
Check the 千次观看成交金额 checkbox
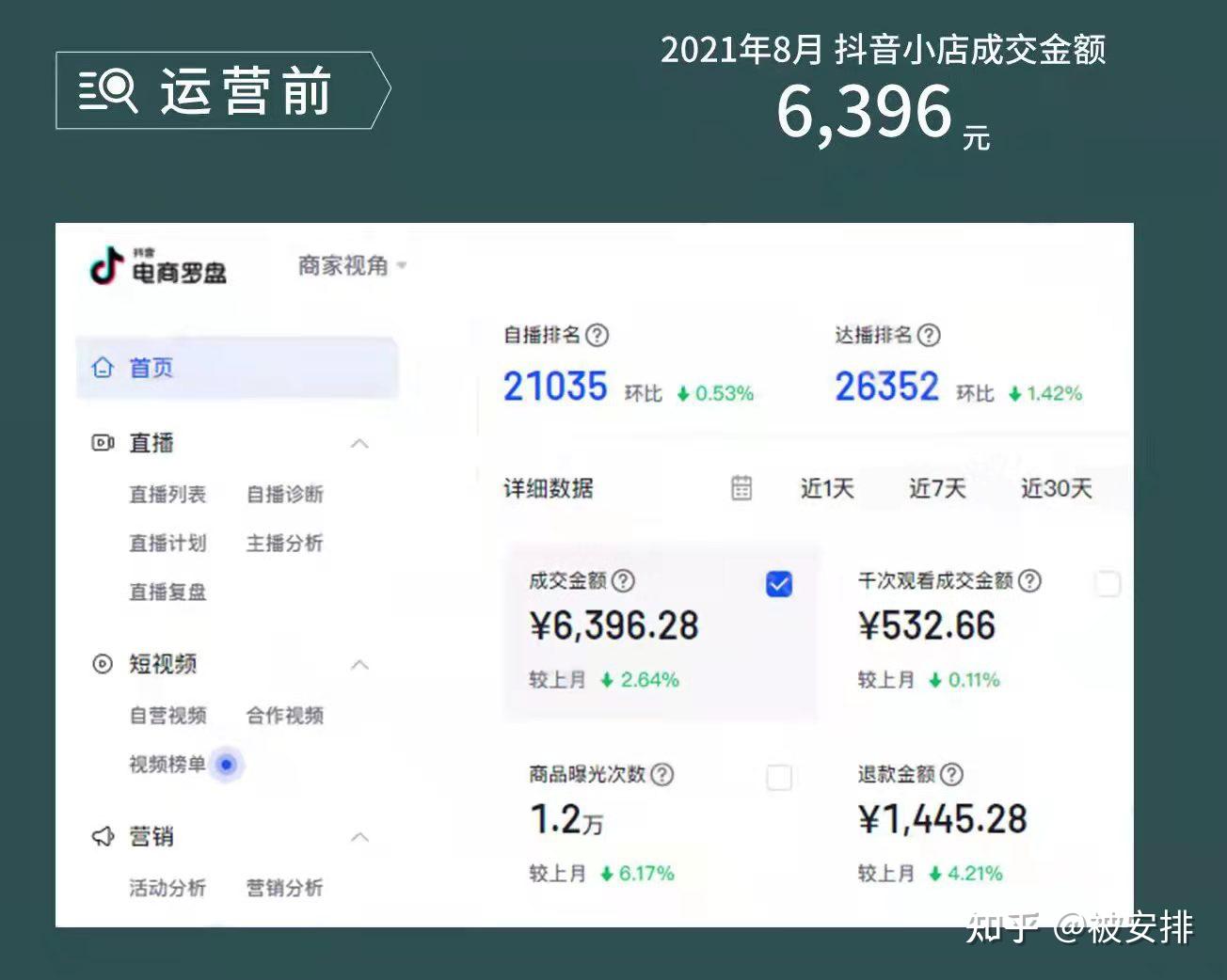tap(1108, 584)
